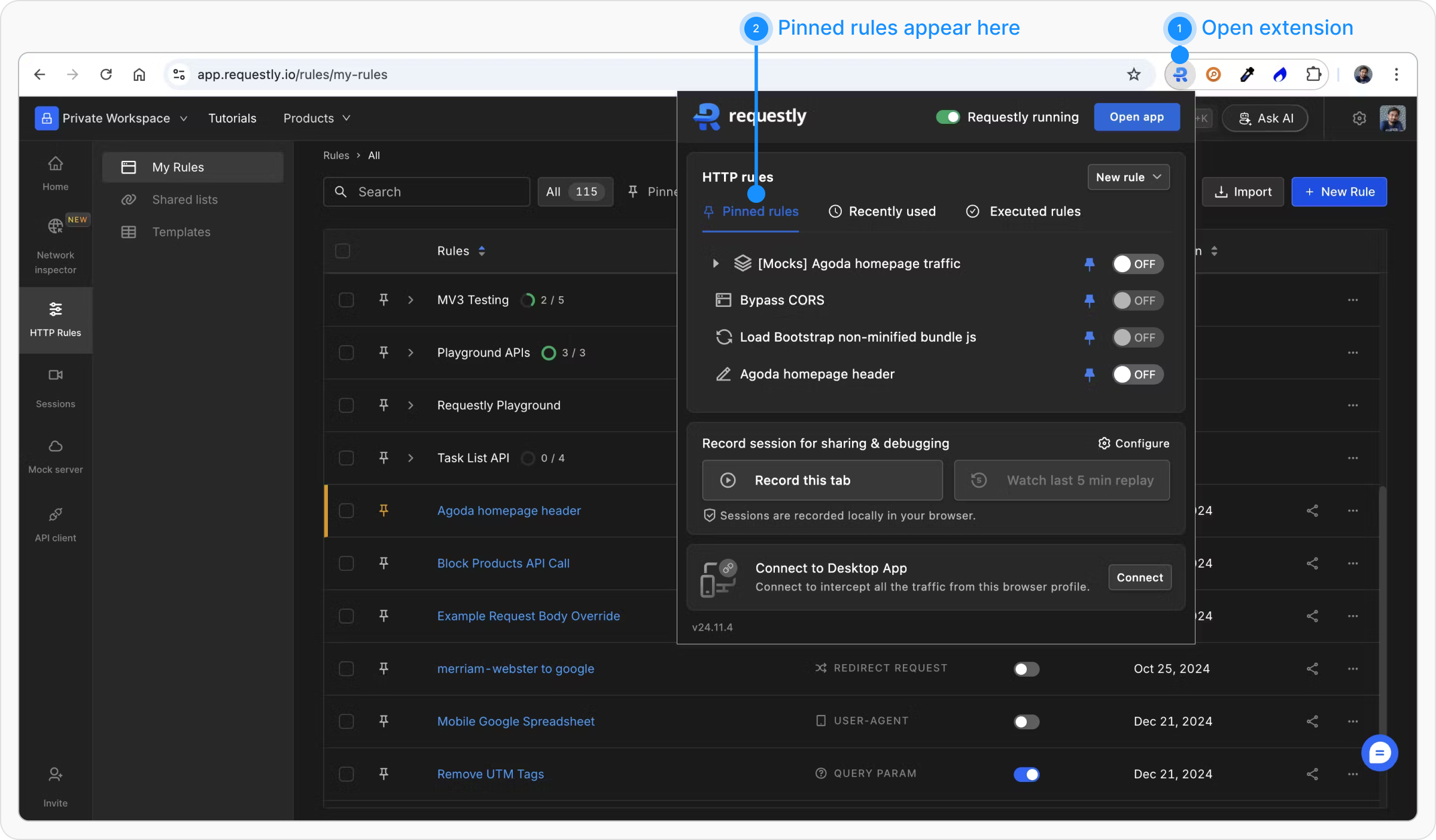Click the Record this tab button

[x=822, y=480]
